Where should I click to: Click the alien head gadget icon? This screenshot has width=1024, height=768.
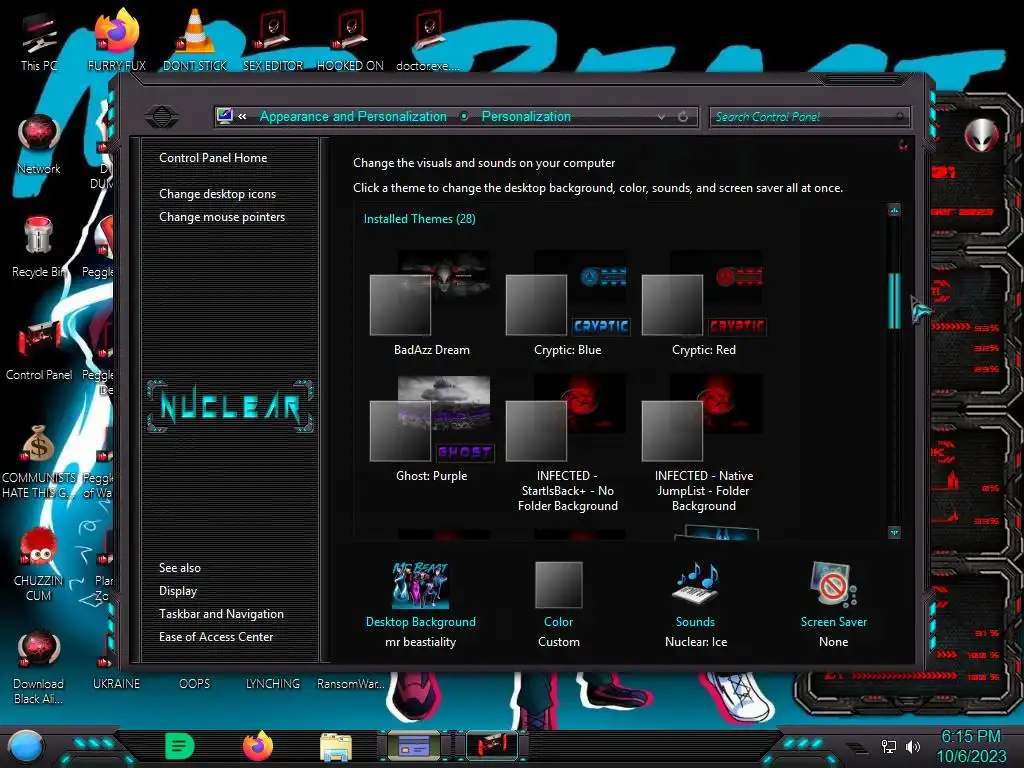[x=982, y=135]
